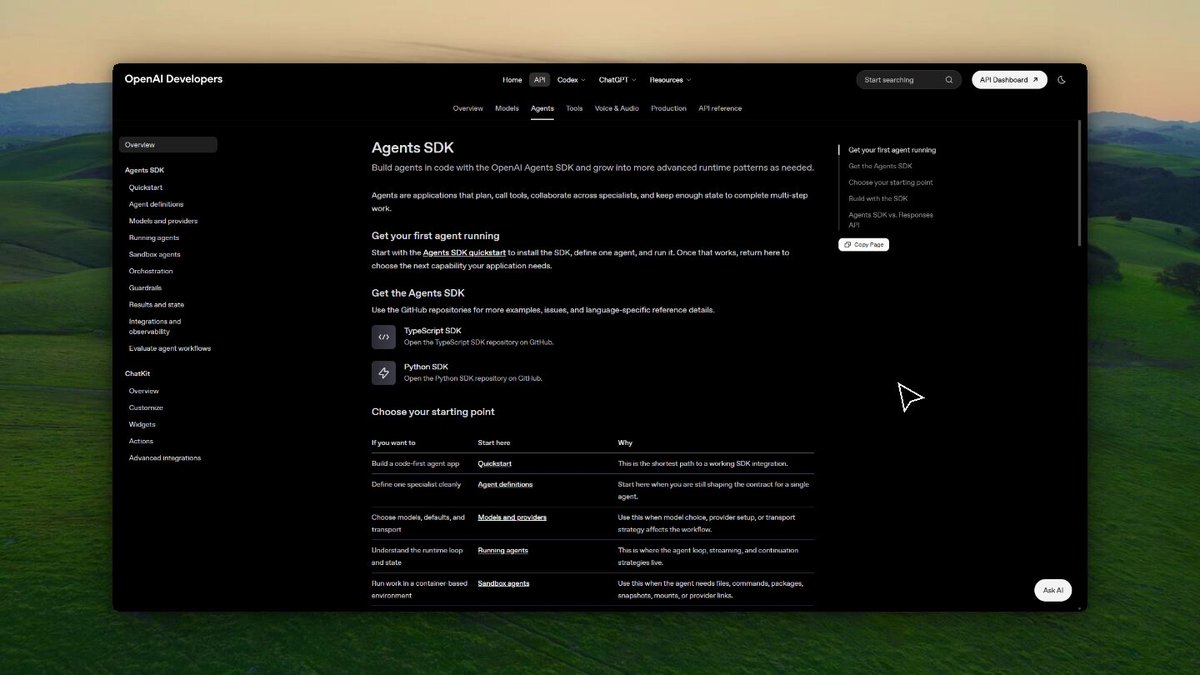The image size is (1200, 675).
Task: Open Integrations and observability in the sidebar
Action: coord(155,326)
